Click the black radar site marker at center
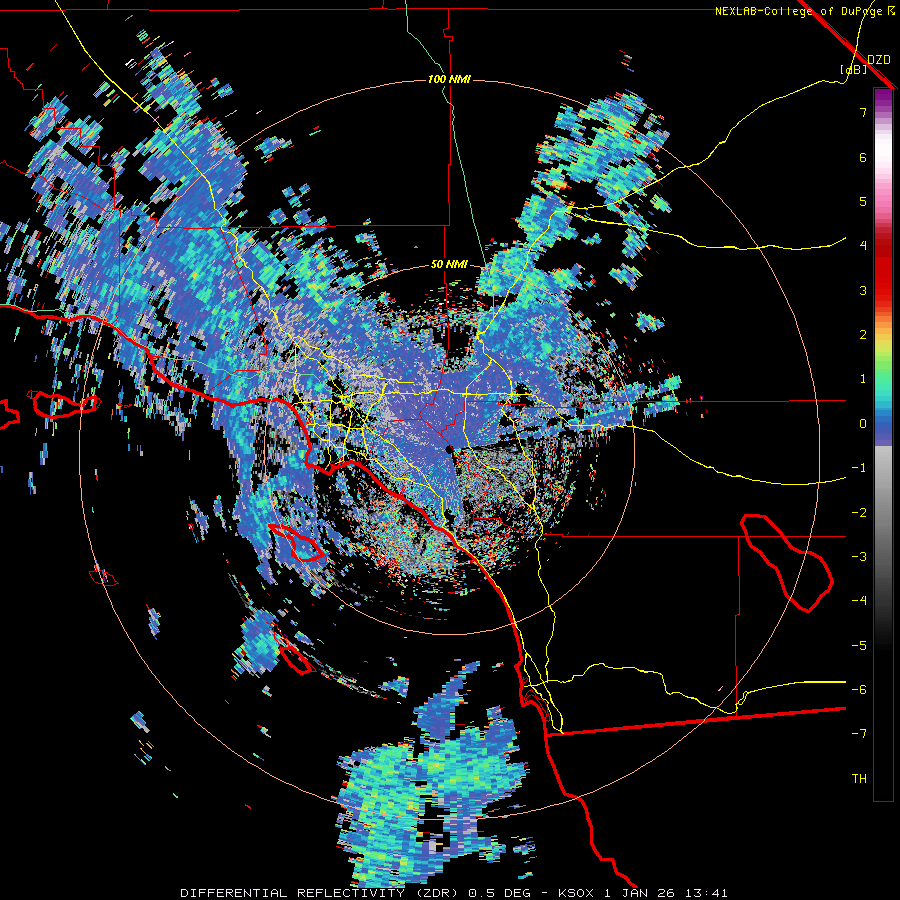900x900 pixels. click(x=450, y=449)
